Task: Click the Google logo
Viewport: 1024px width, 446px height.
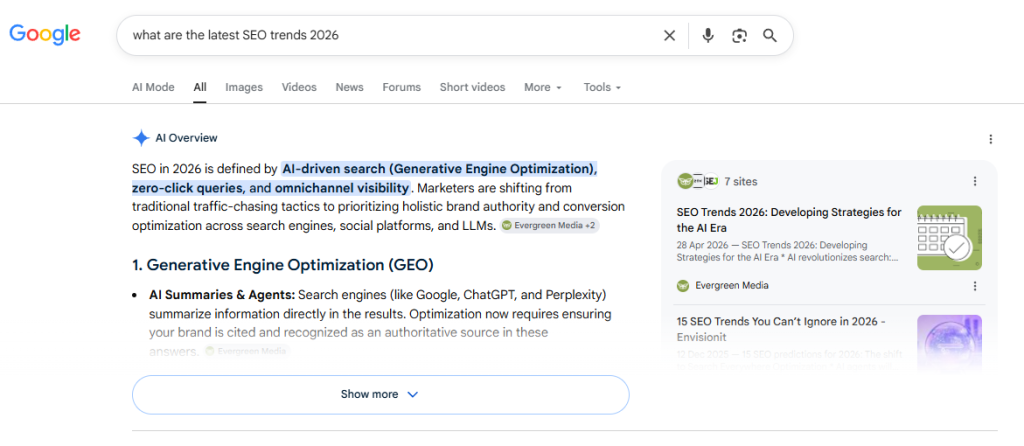Action: 44,34
